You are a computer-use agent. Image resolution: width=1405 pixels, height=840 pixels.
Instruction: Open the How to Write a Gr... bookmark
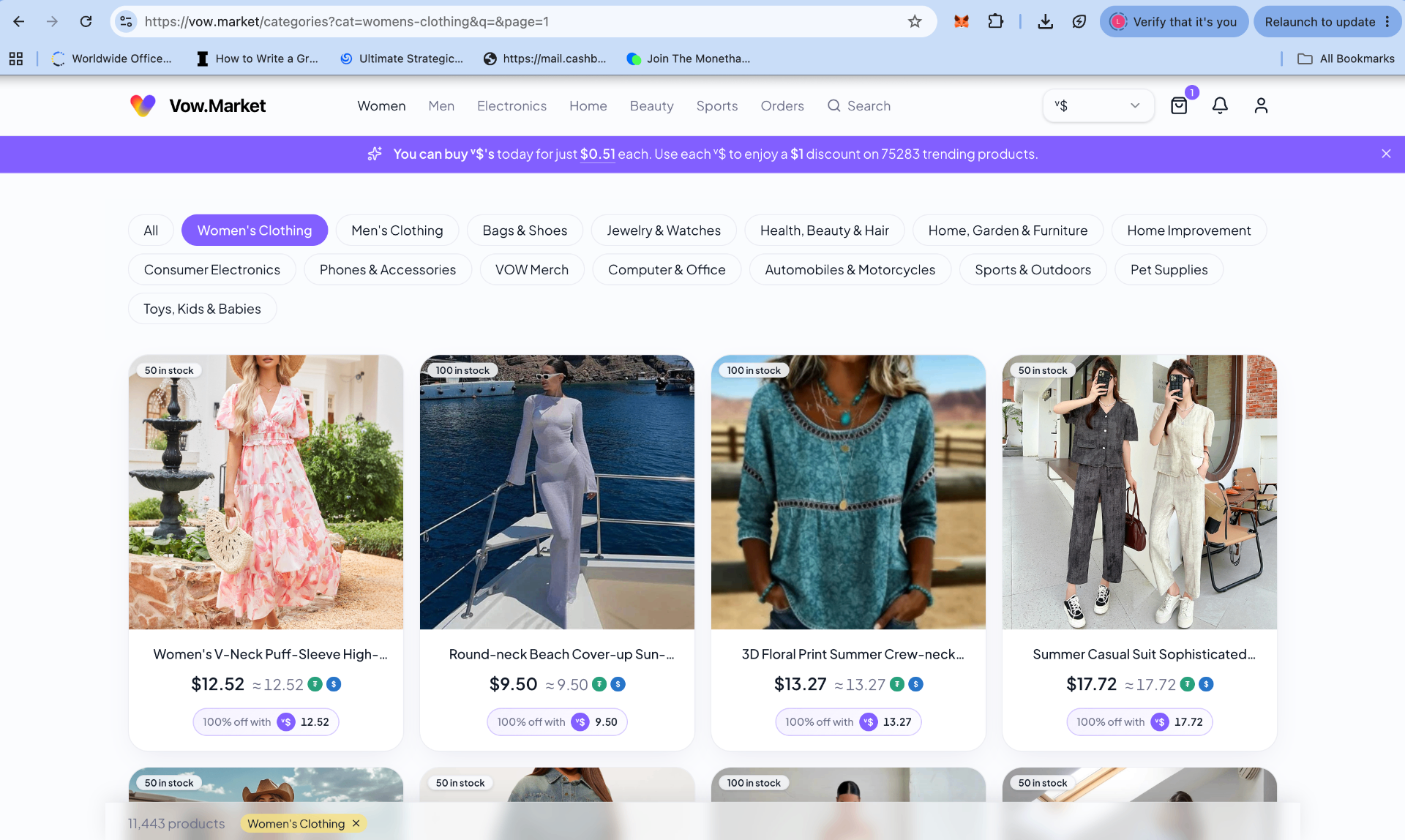point(258,59)
